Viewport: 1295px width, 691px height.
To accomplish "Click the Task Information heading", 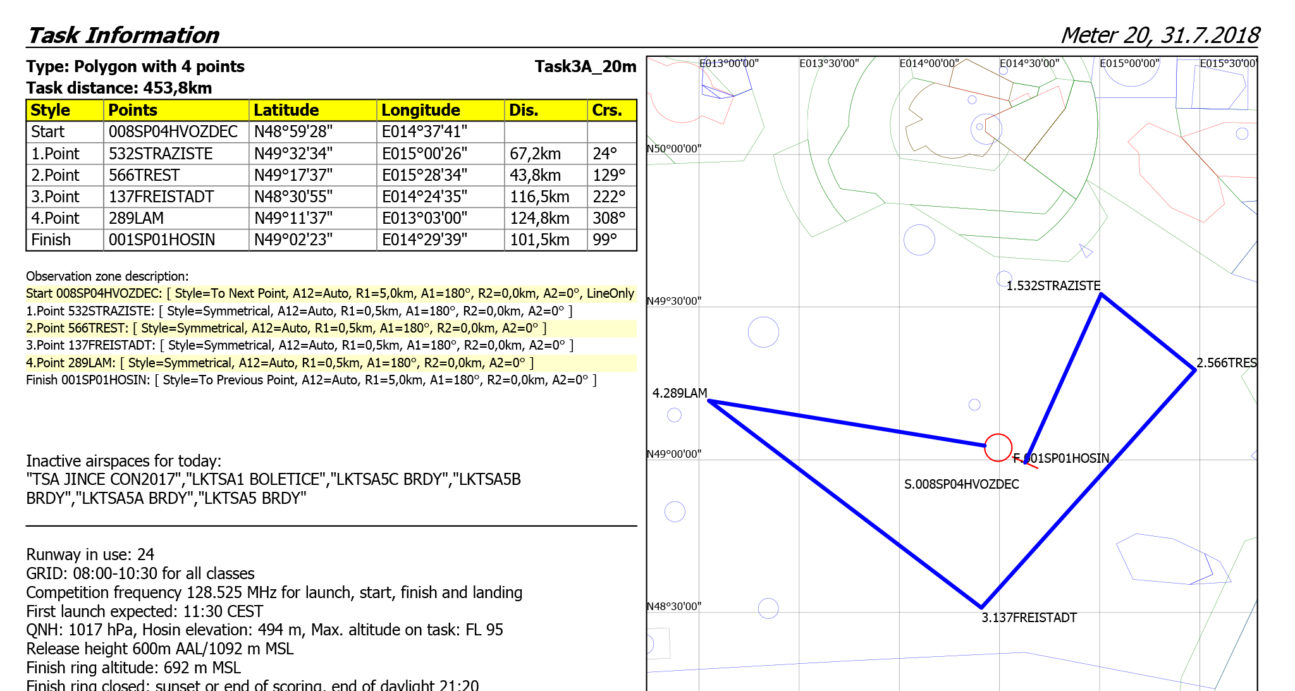I will point(123,35).
